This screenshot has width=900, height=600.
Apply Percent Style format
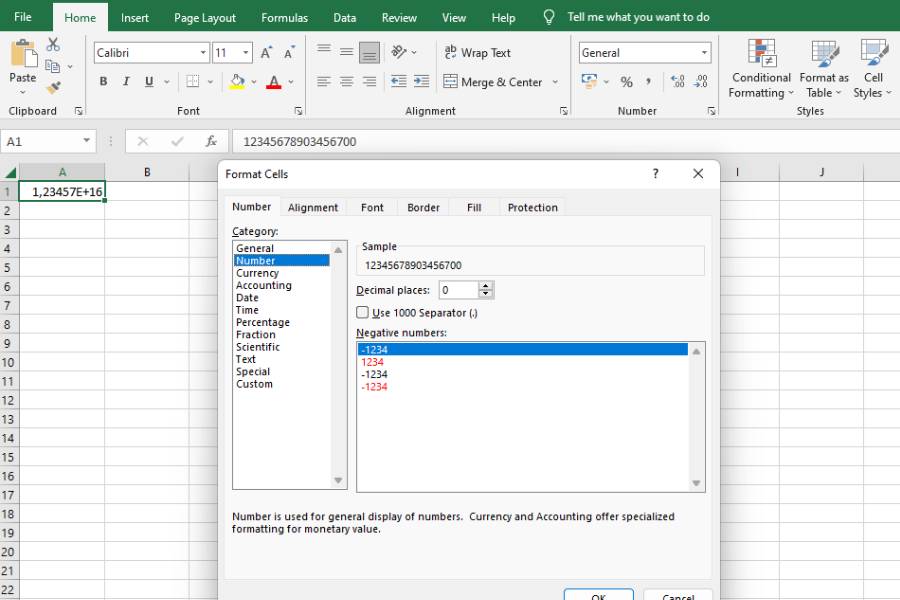(x=626, y=82)
